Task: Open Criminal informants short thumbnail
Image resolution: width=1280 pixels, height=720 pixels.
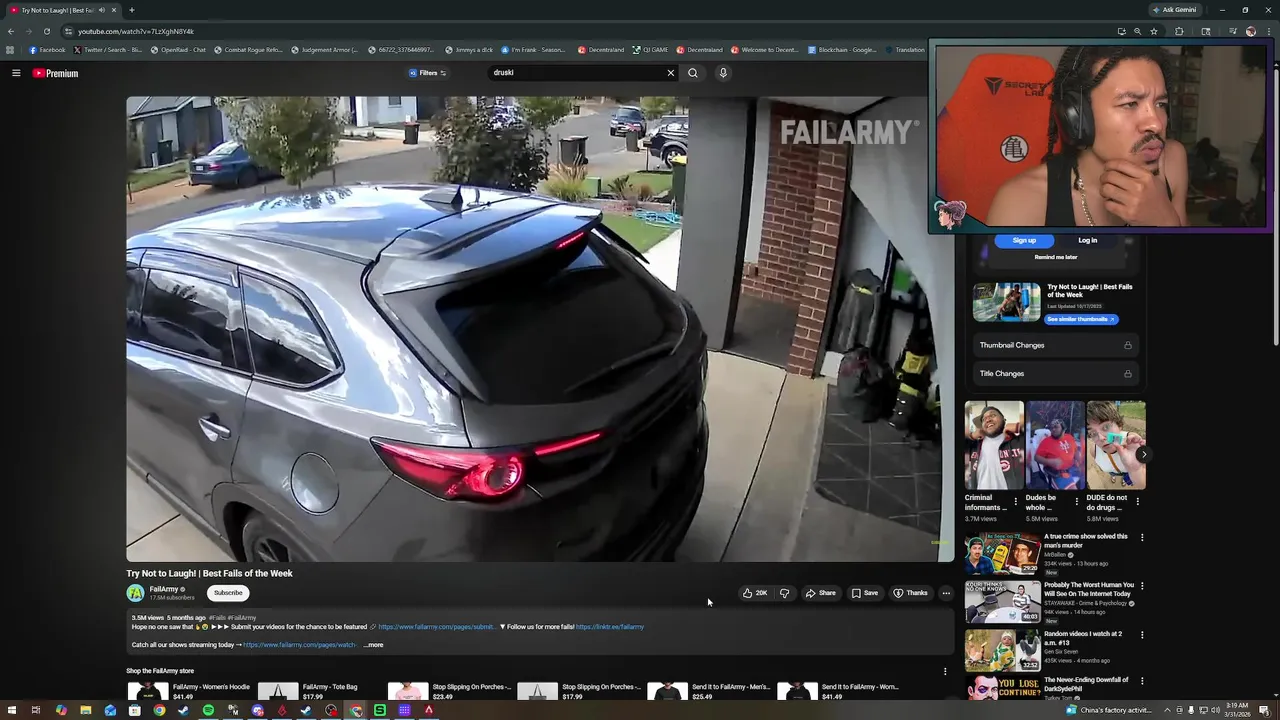Action: (994, 446)
